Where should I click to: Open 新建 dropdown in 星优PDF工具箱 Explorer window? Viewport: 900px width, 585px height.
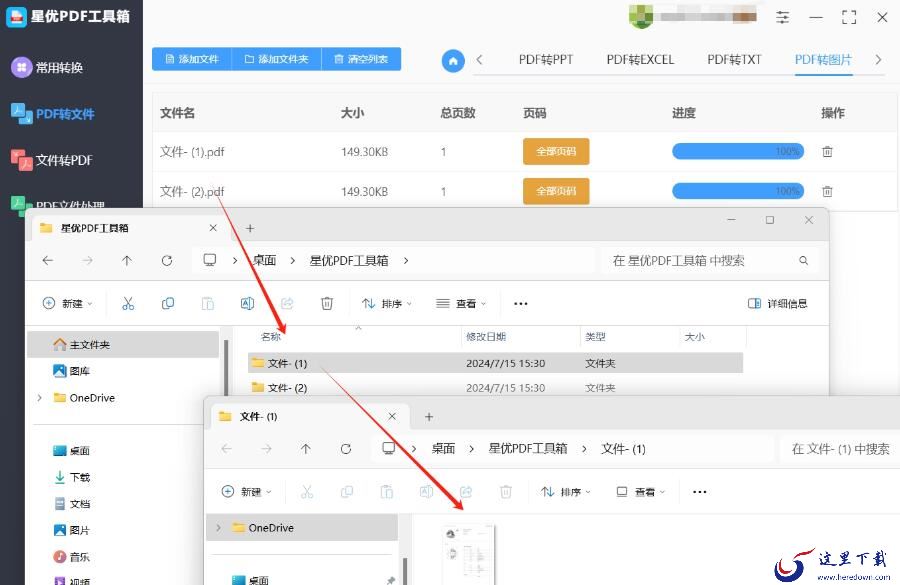point(68,304)
